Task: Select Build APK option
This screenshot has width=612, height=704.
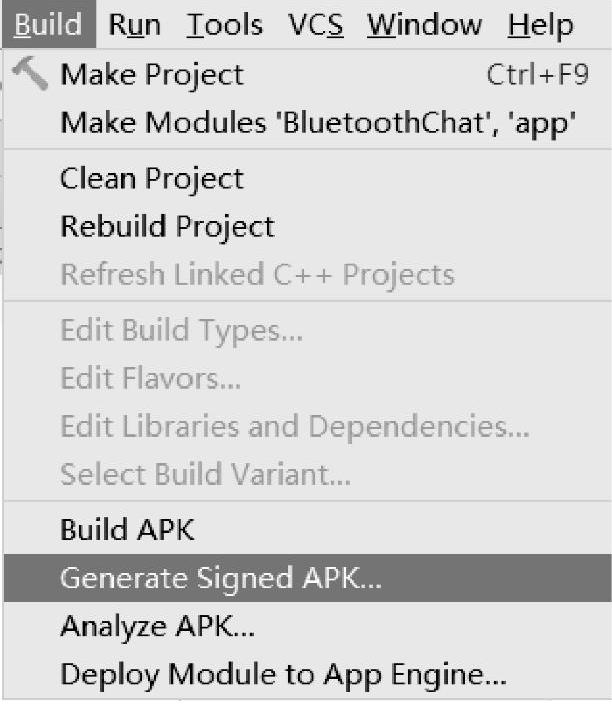Action: [127, 529]
